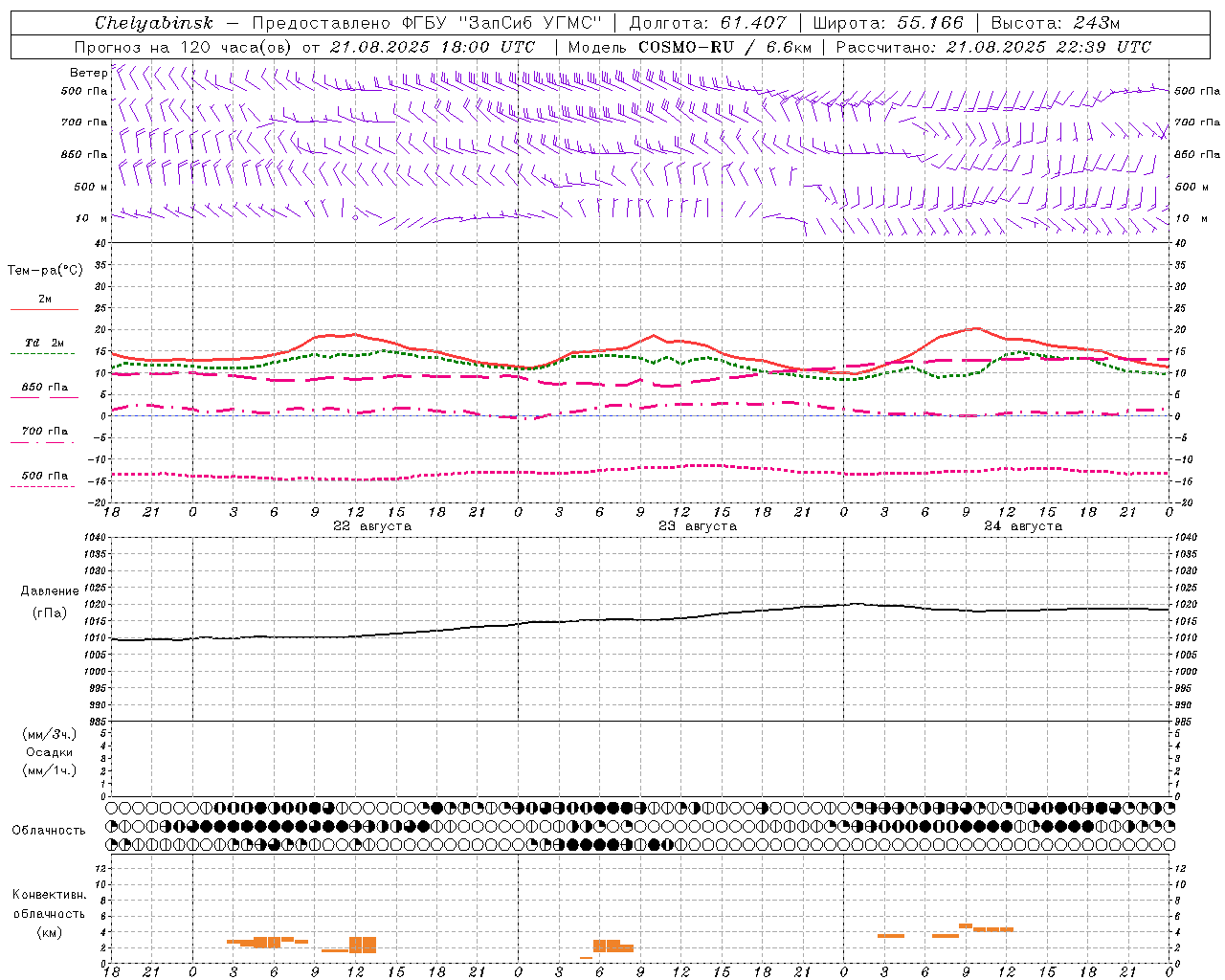The height and width of the screenshot is (980, 1225).
Task: Click the Долгота: 61.407 value
Action: pyautogui.click(x=707, y=23)
